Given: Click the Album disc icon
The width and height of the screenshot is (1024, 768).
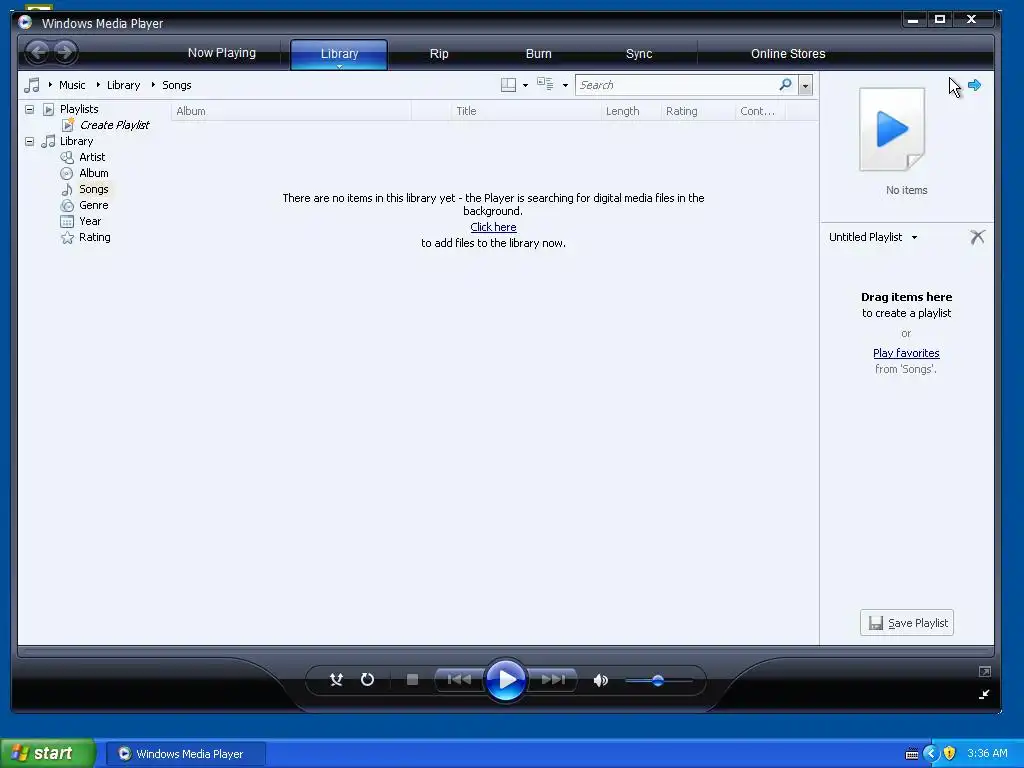Looking at the screenshot, I should [x=67, y=173].
